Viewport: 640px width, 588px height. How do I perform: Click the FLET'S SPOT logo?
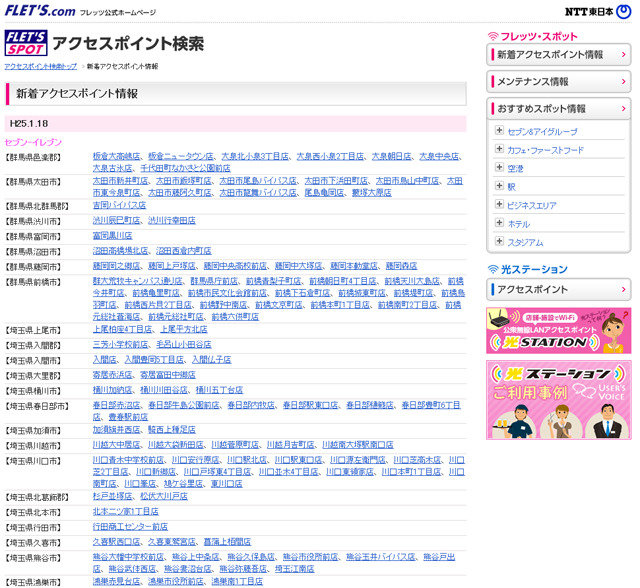[x=26, y=43]
